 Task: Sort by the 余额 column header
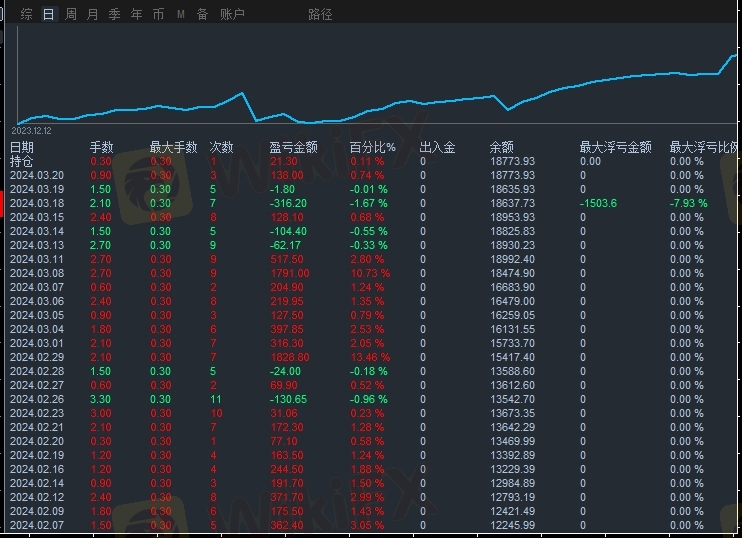click(501, 147)
